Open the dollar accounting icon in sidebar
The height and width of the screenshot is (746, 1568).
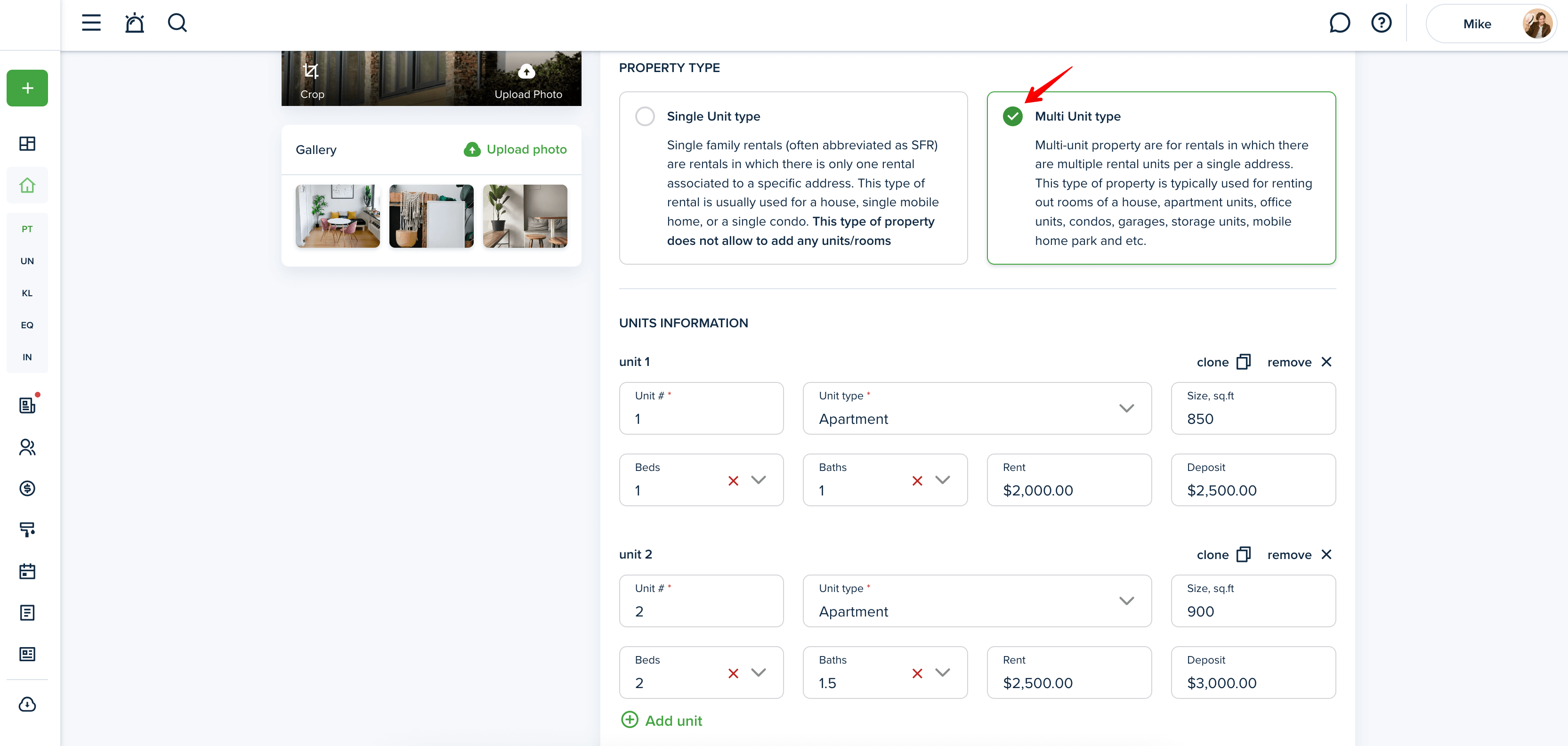[27, 488]
